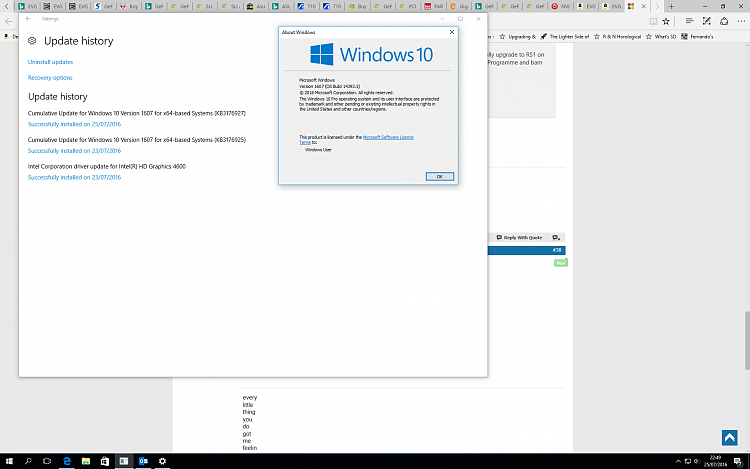Viewport: 750px width, 469px height.
Task: Open the Windows Start menu
Action: coord(9,461)
